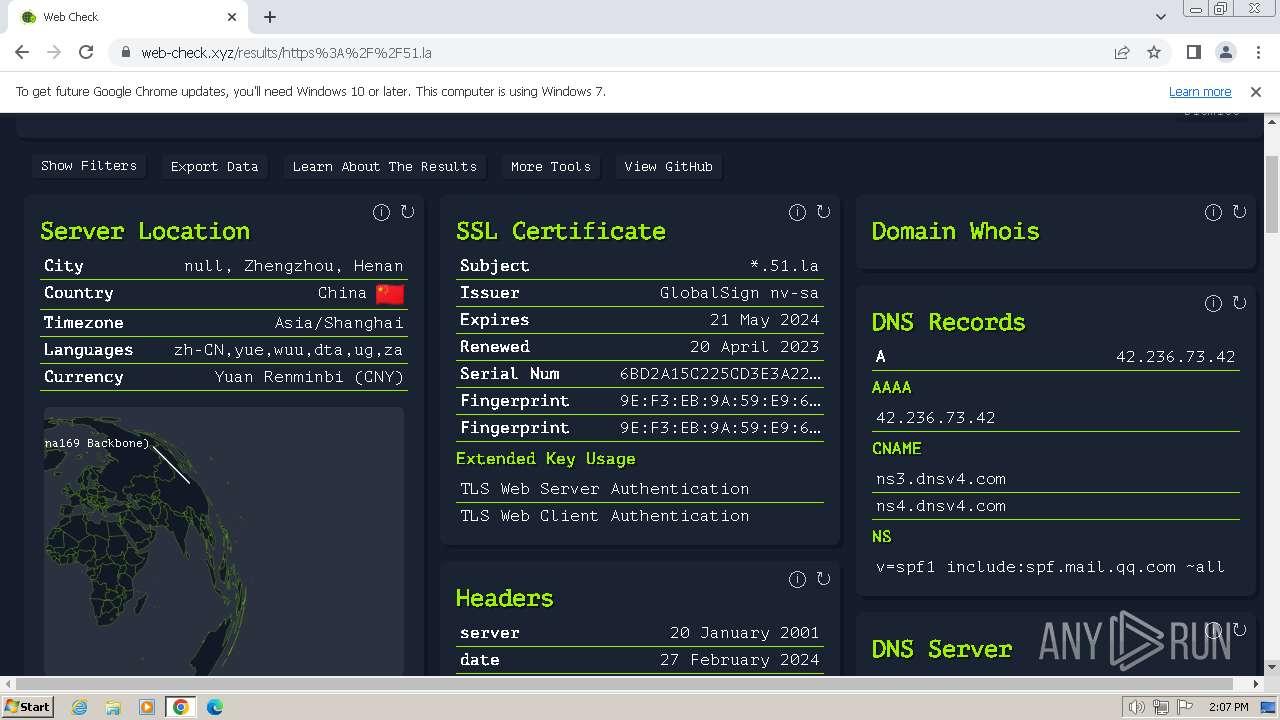
Task: Go back in browser history
Action: pos(22,52)
